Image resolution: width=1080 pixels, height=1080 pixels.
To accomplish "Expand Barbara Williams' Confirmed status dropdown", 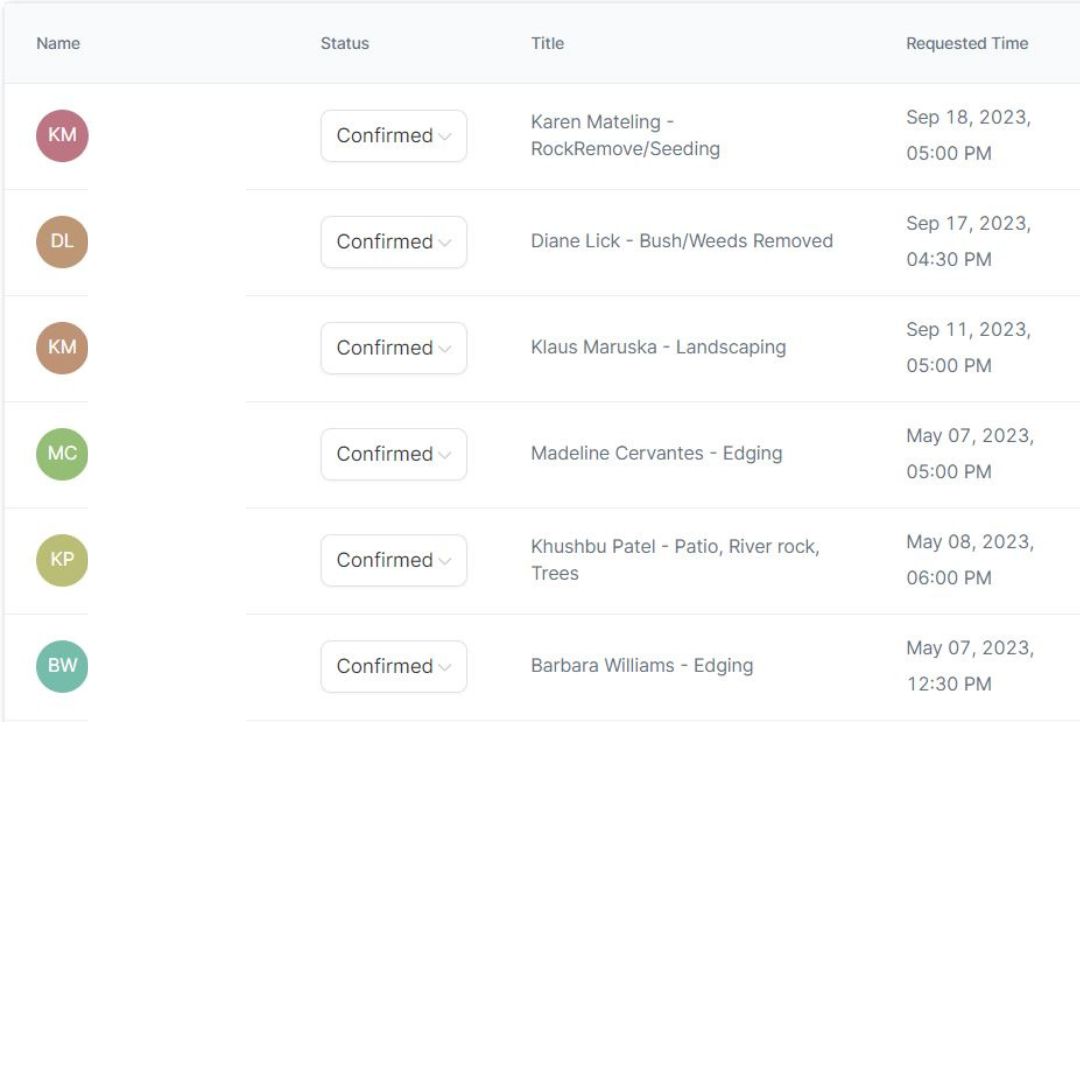I will coord(393,666).
